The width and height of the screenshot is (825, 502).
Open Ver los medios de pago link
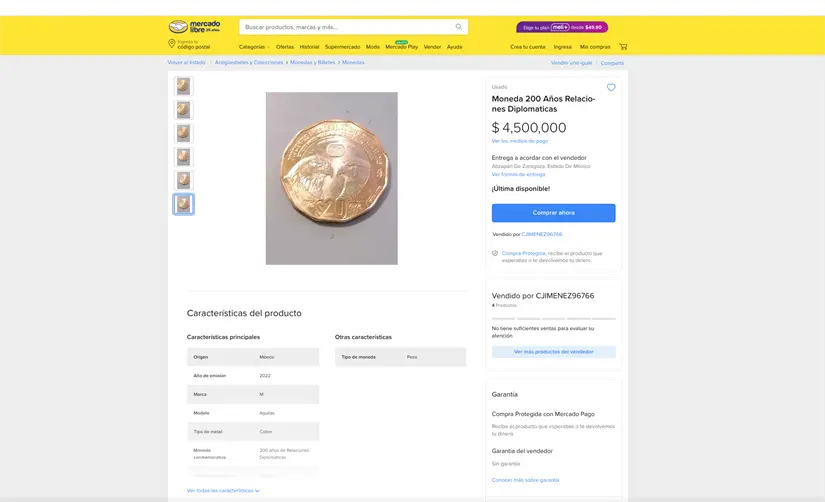point(519,141)
